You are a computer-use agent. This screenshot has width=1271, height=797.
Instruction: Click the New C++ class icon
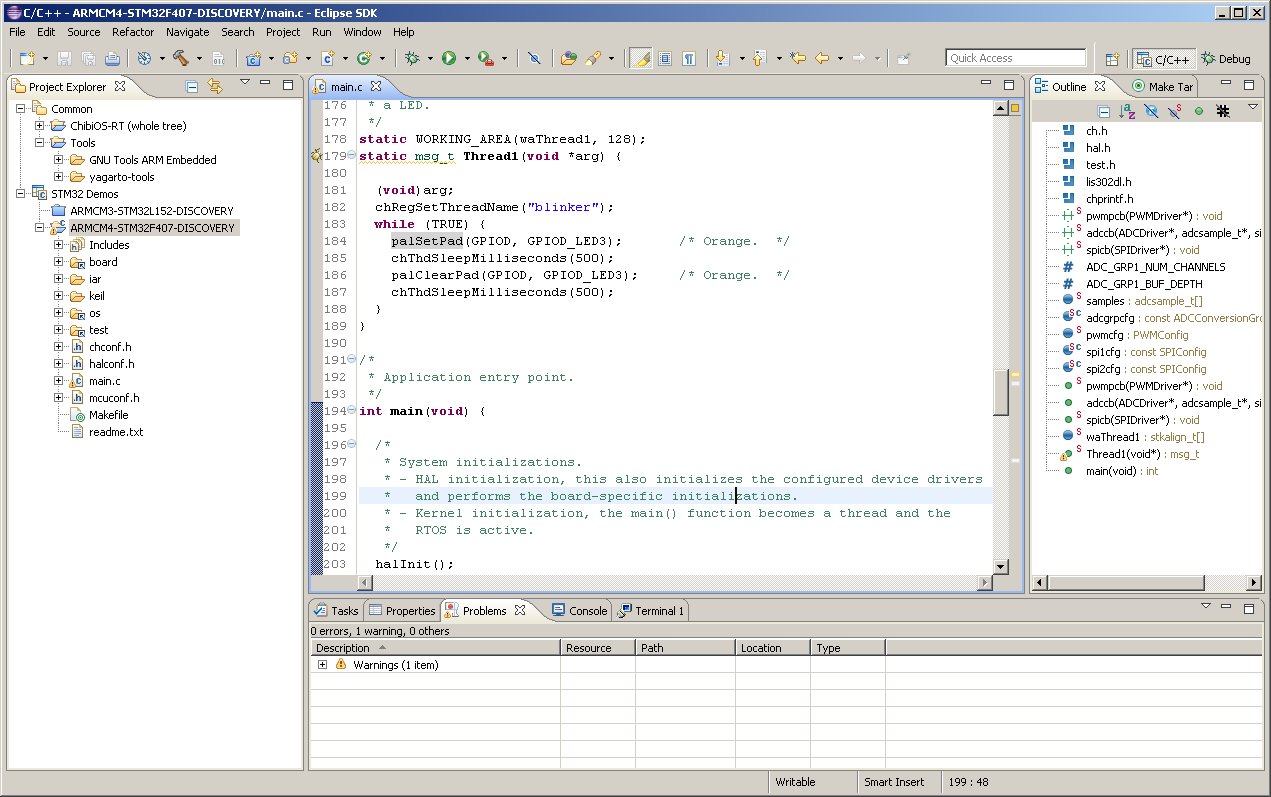364,58
